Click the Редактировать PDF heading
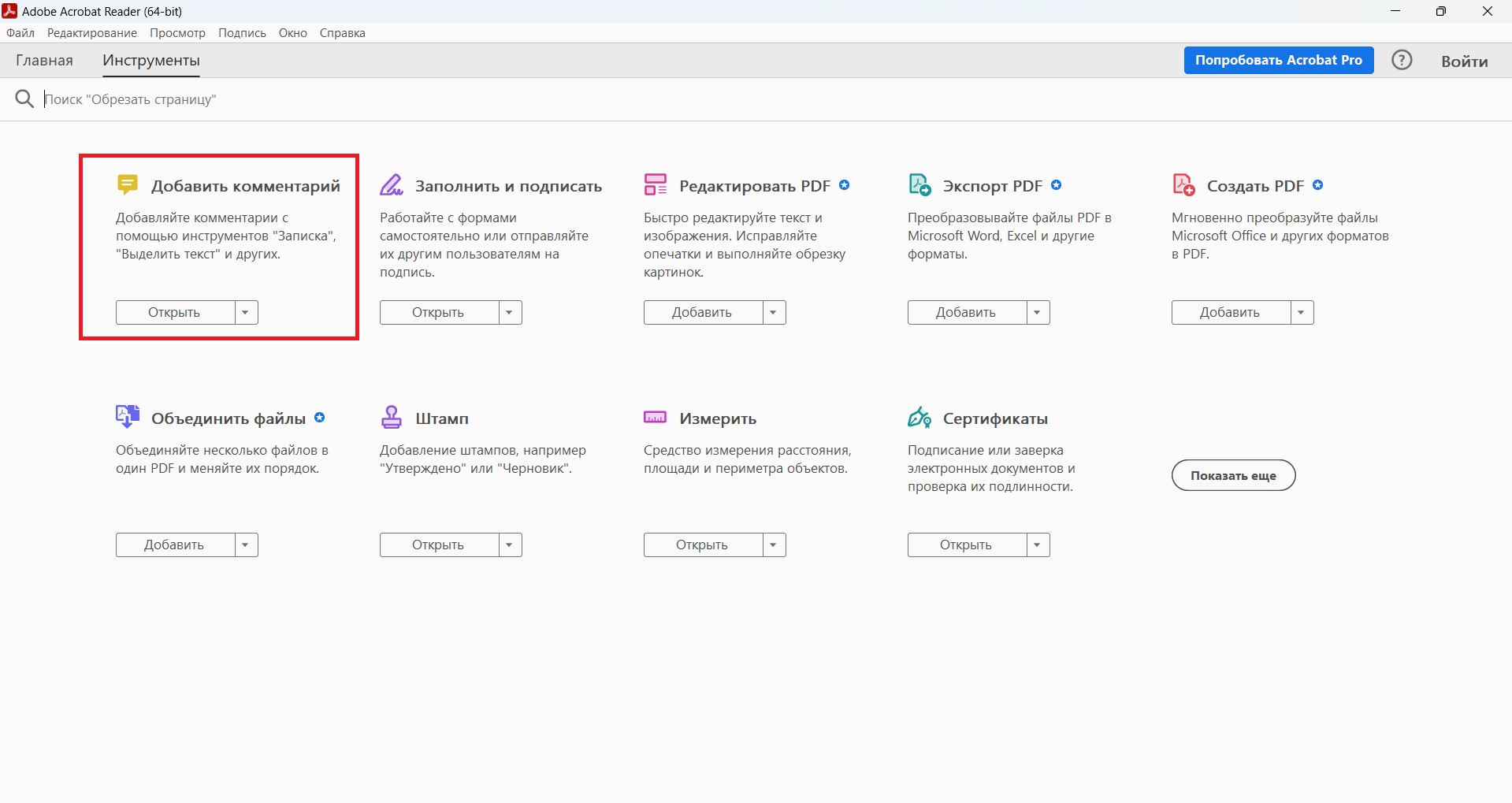The width and height of the screenshot is (1512, 803). point(755,186)
